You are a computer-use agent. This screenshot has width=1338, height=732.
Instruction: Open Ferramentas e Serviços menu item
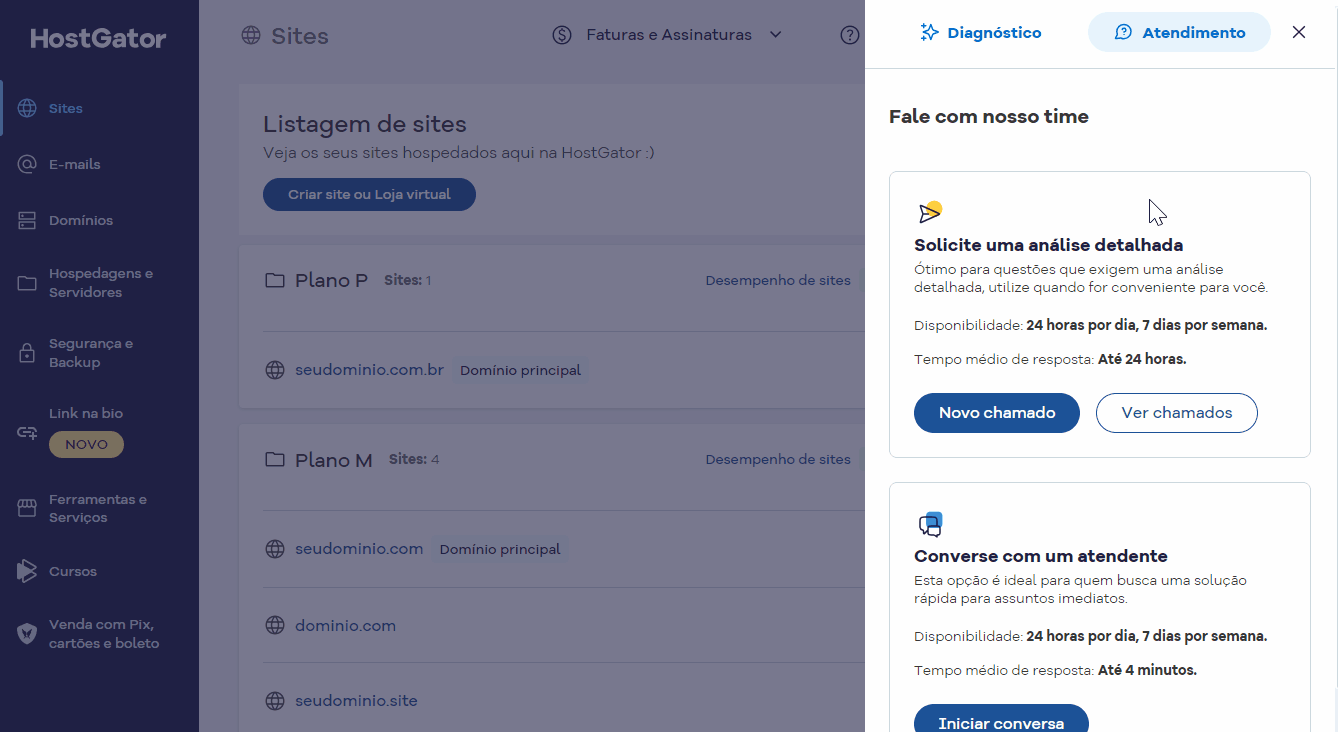pos(100,508)
